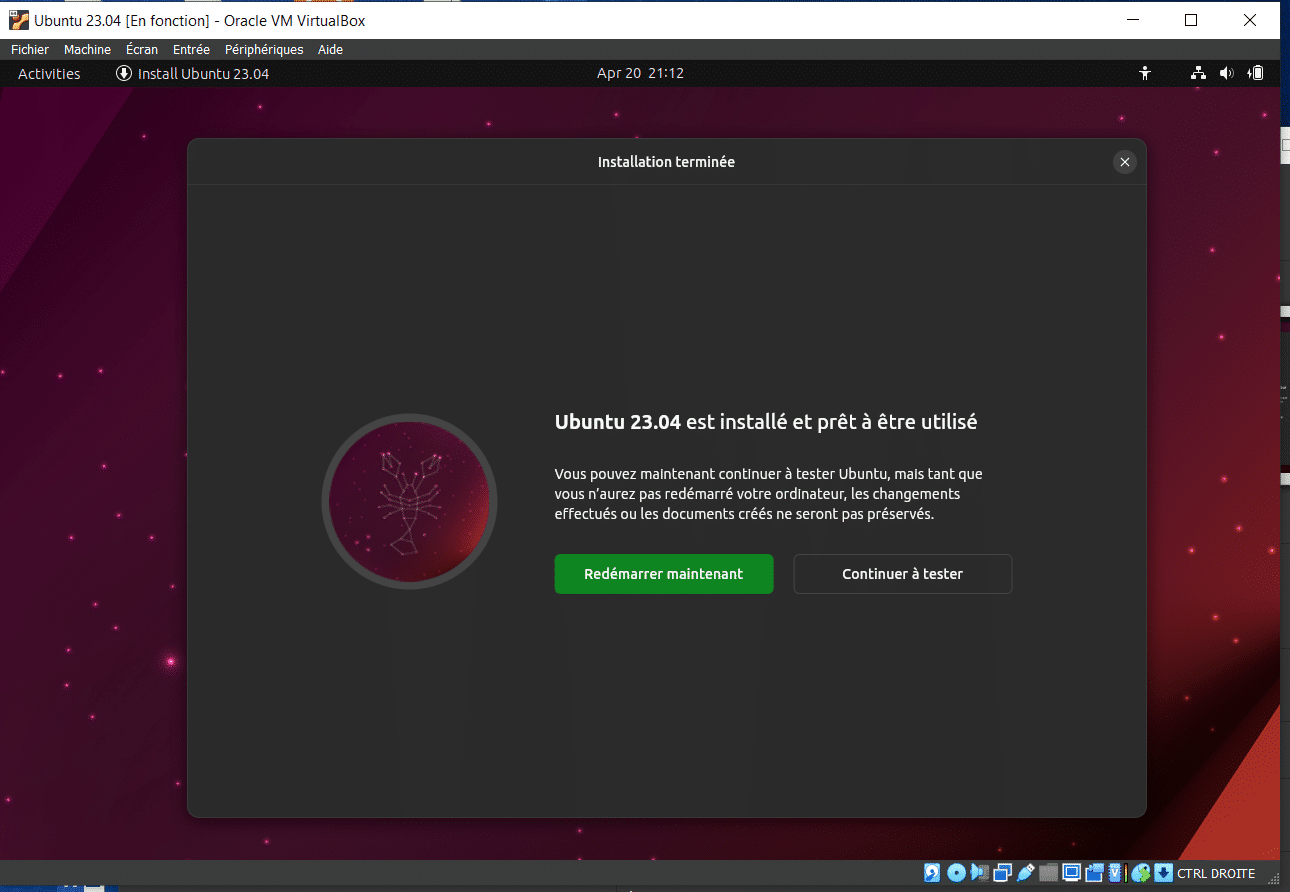Open the Écran menu

(x=141, y=49)
